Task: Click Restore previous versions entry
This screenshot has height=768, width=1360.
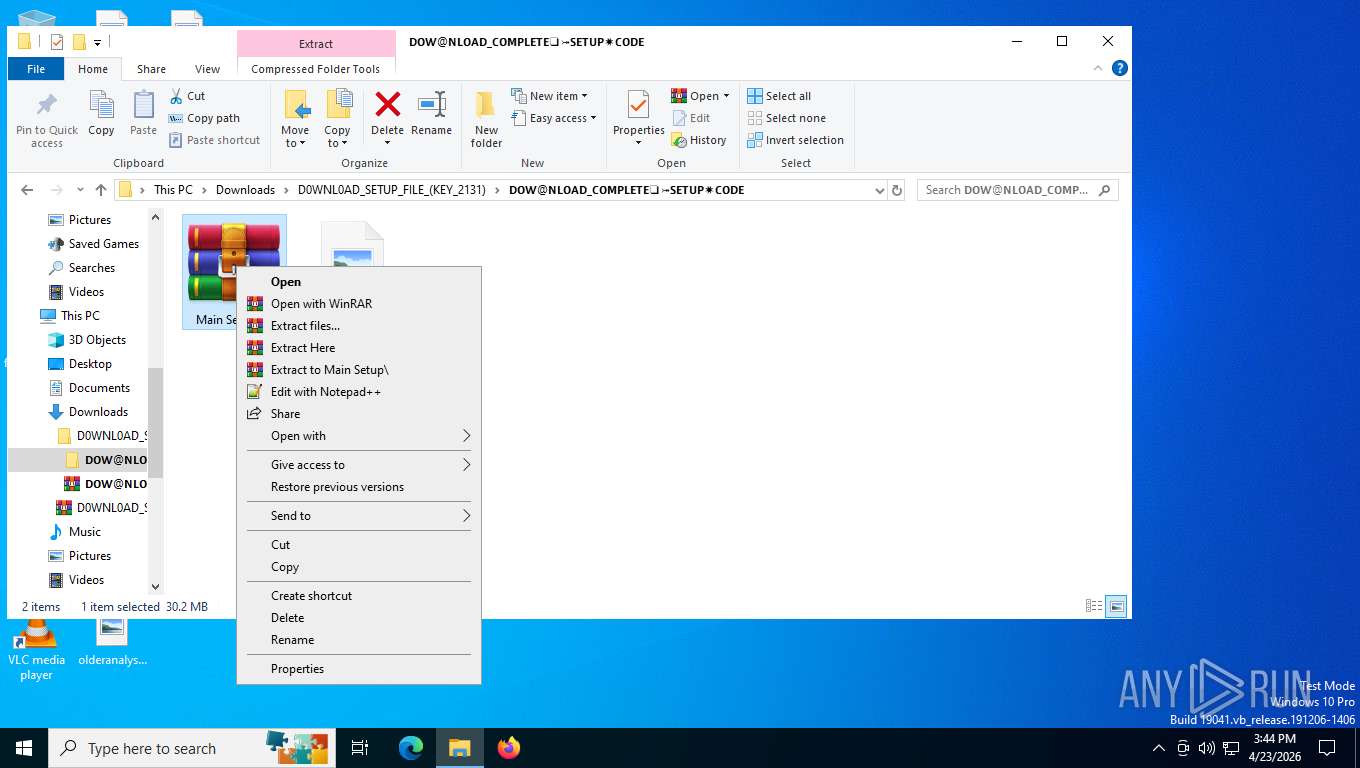Action: 359,487
